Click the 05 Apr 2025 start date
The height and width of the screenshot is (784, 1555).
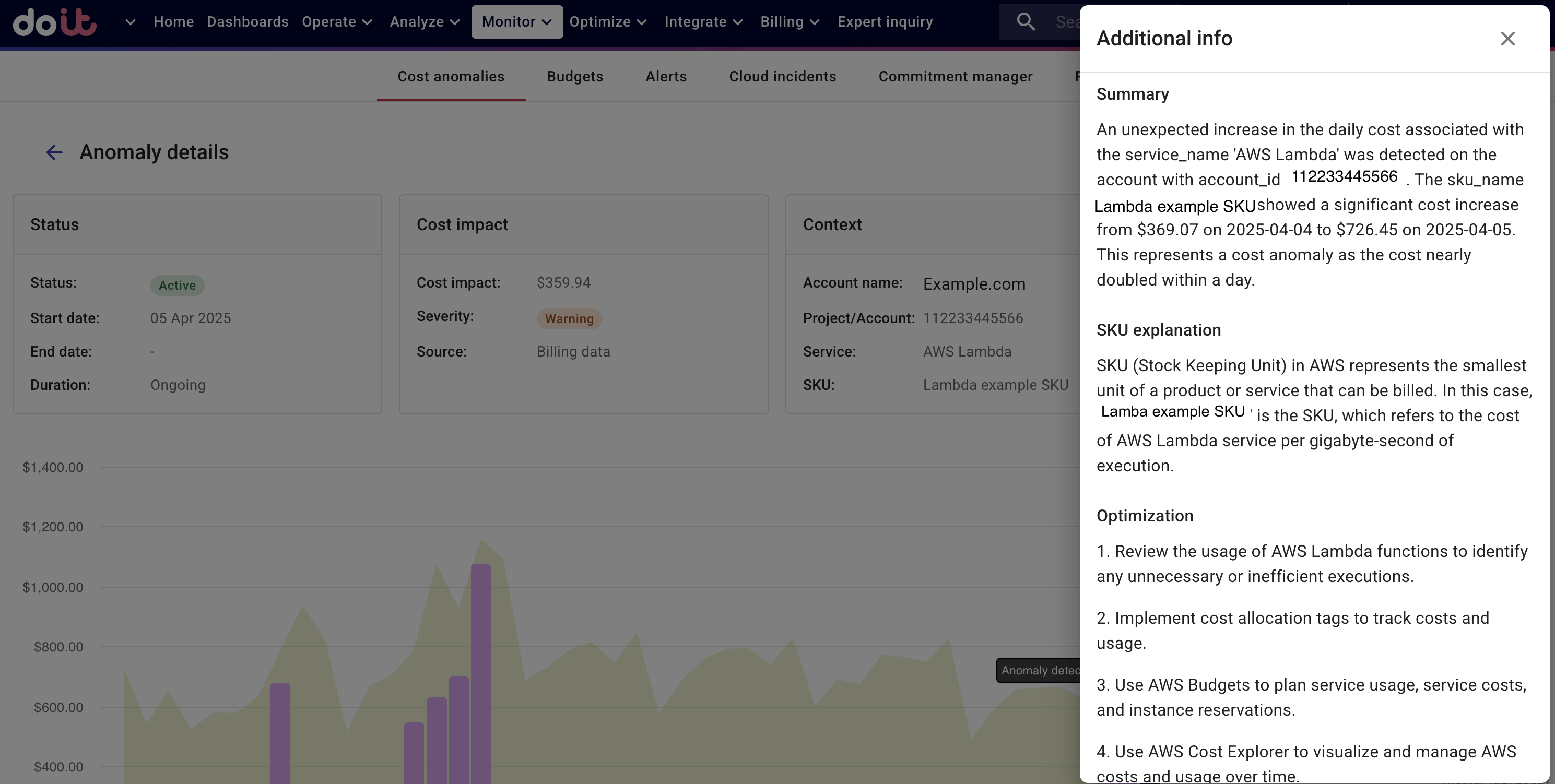click(190, 318)
